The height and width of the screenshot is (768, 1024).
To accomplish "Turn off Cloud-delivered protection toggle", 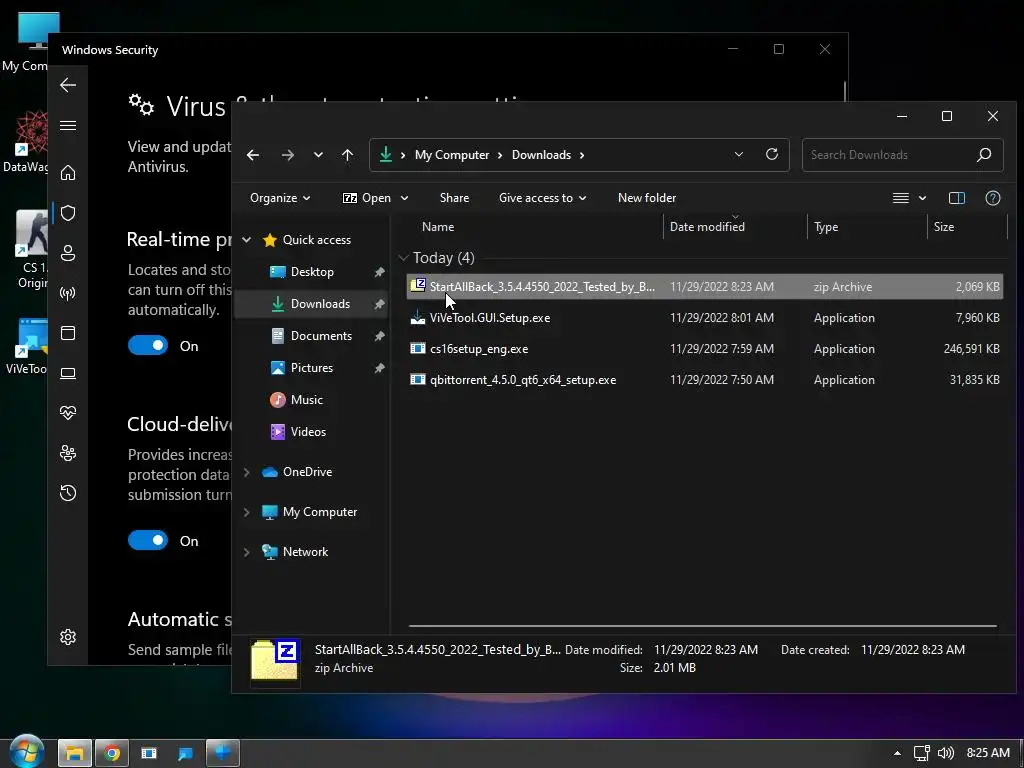I will 148,541.
